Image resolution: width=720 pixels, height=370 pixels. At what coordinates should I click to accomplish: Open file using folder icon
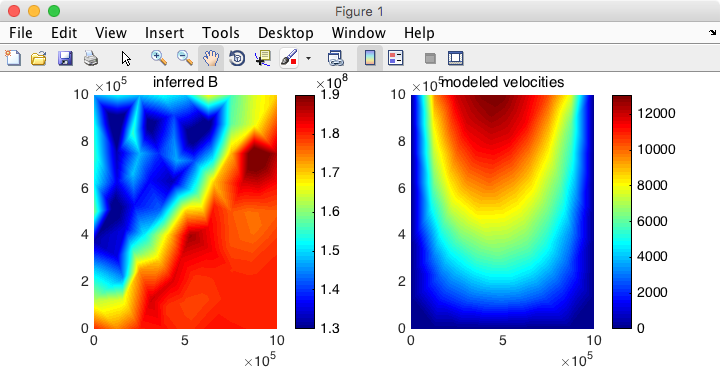[39, 58]
